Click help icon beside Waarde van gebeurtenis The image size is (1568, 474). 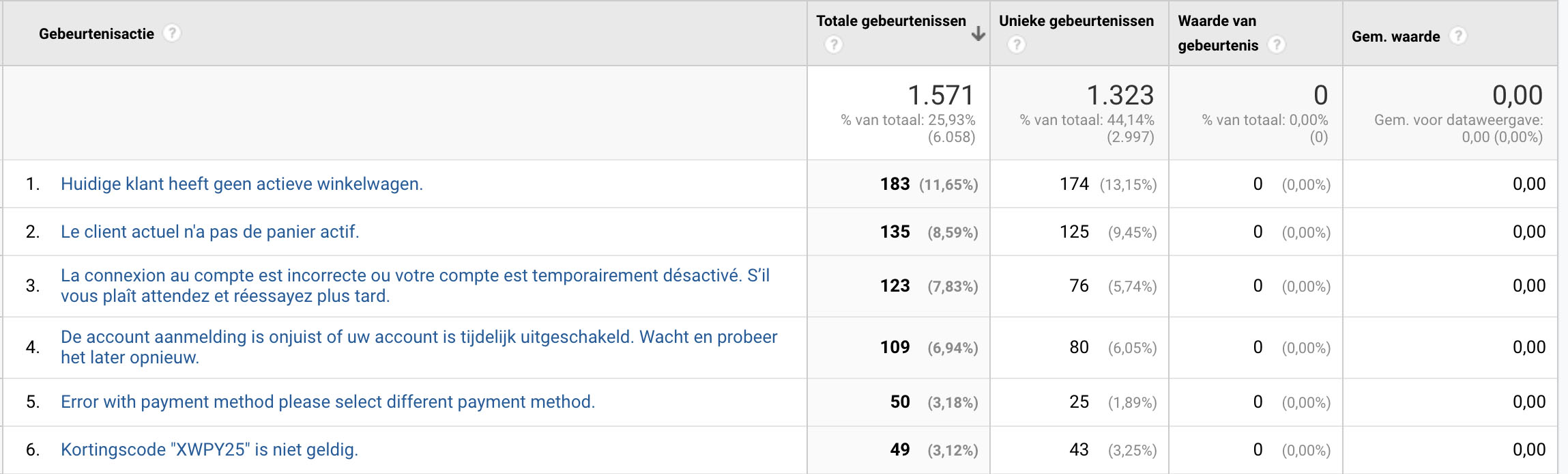[1276, 45]
